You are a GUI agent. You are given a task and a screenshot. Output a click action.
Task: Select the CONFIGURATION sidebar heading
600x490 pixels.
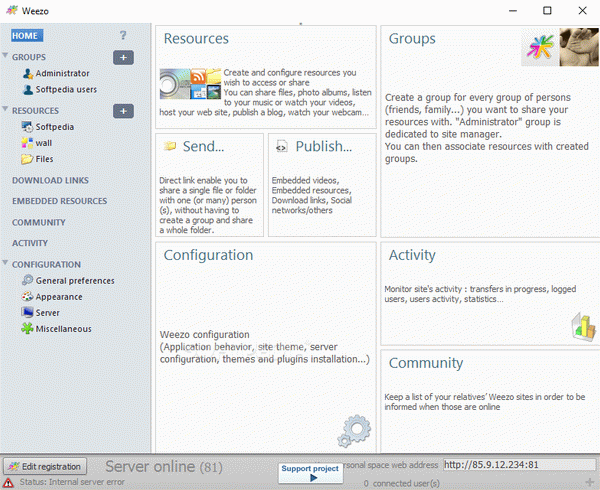pos(46,264)
